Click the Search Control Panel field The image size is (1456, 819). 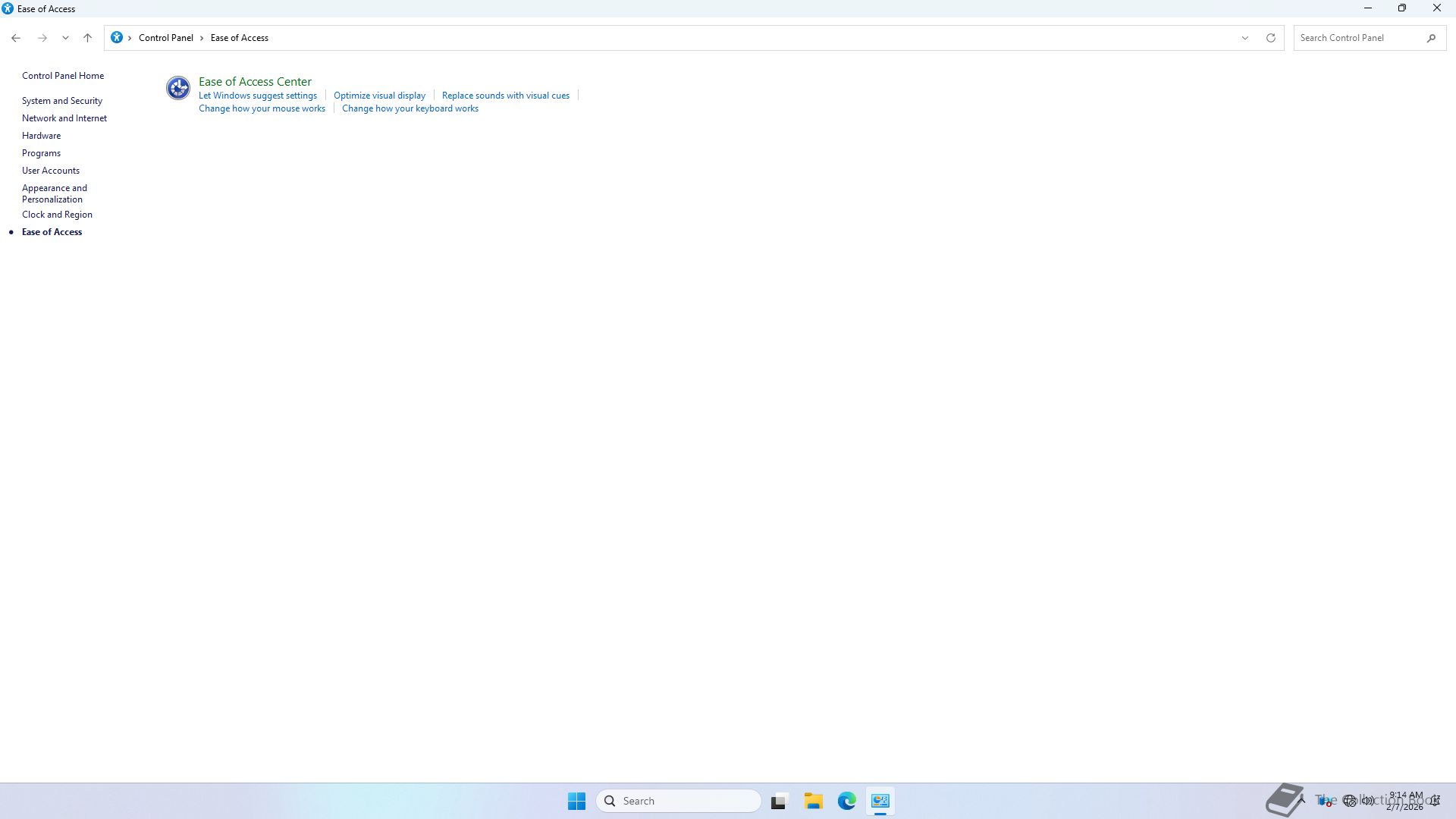pos(1357,38)
